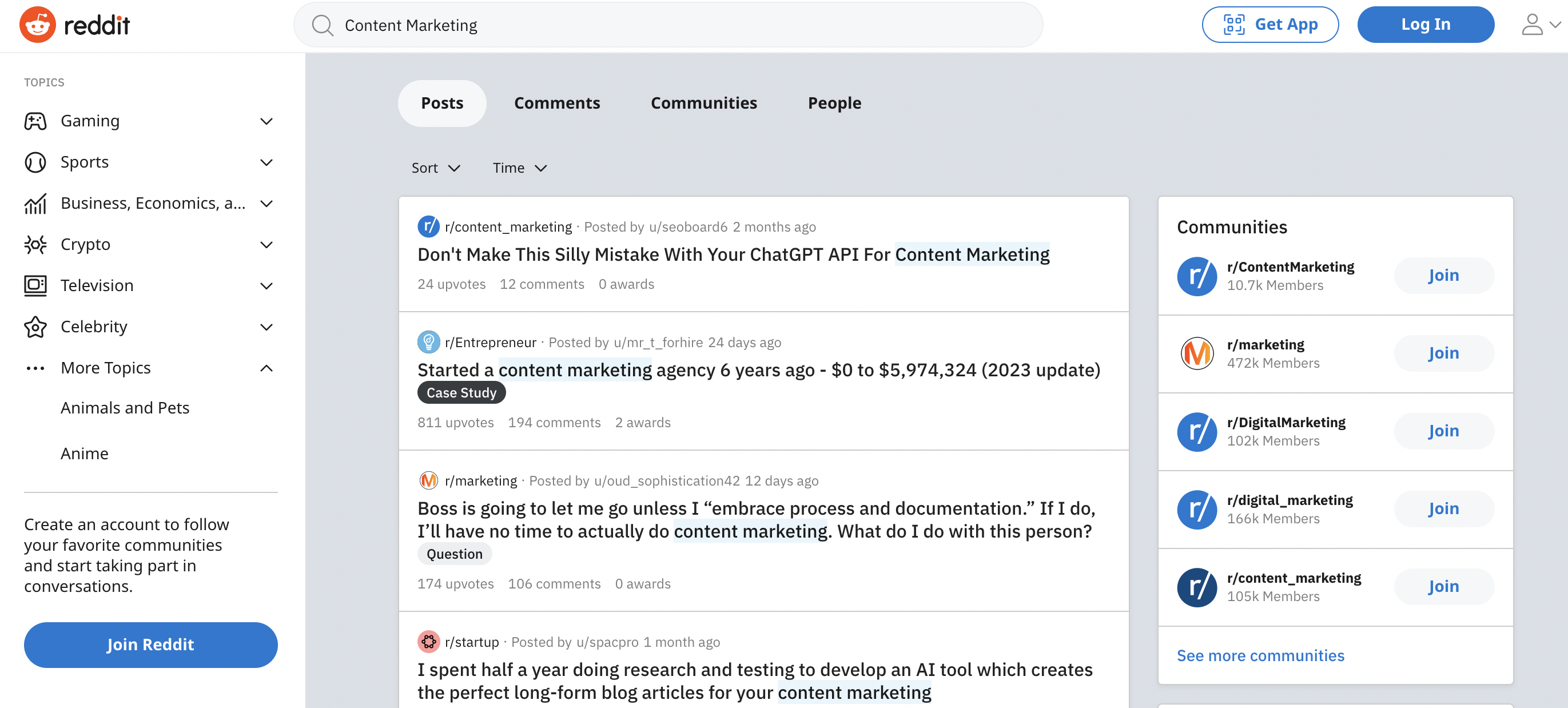Click r/marketing community avatar in sidebar
The image size is (1568, 708).
[x=1197, y=353]
